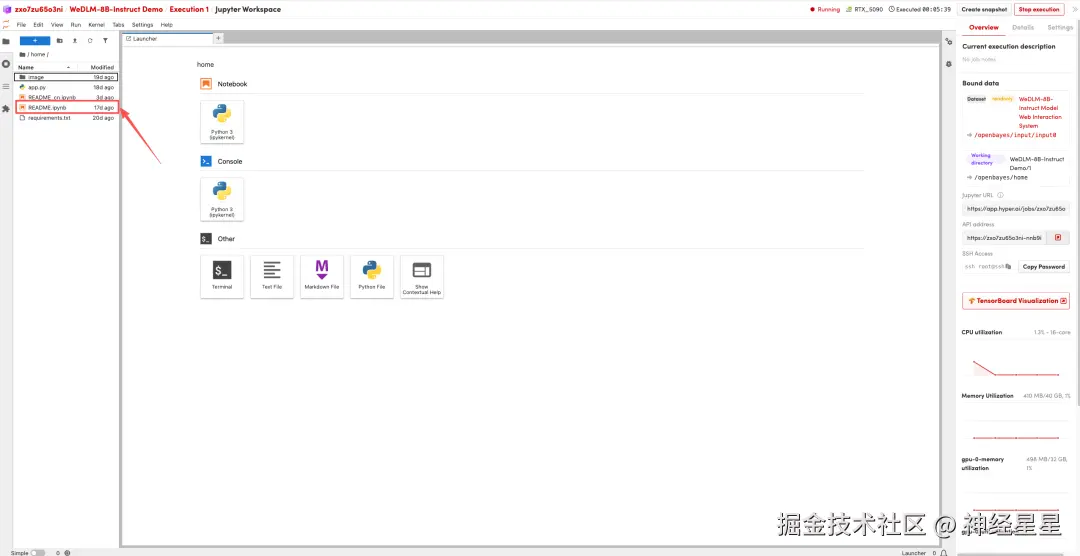
Task: Click the Jupyter logo icon beside File menu
Action: (x=6, y=25)
